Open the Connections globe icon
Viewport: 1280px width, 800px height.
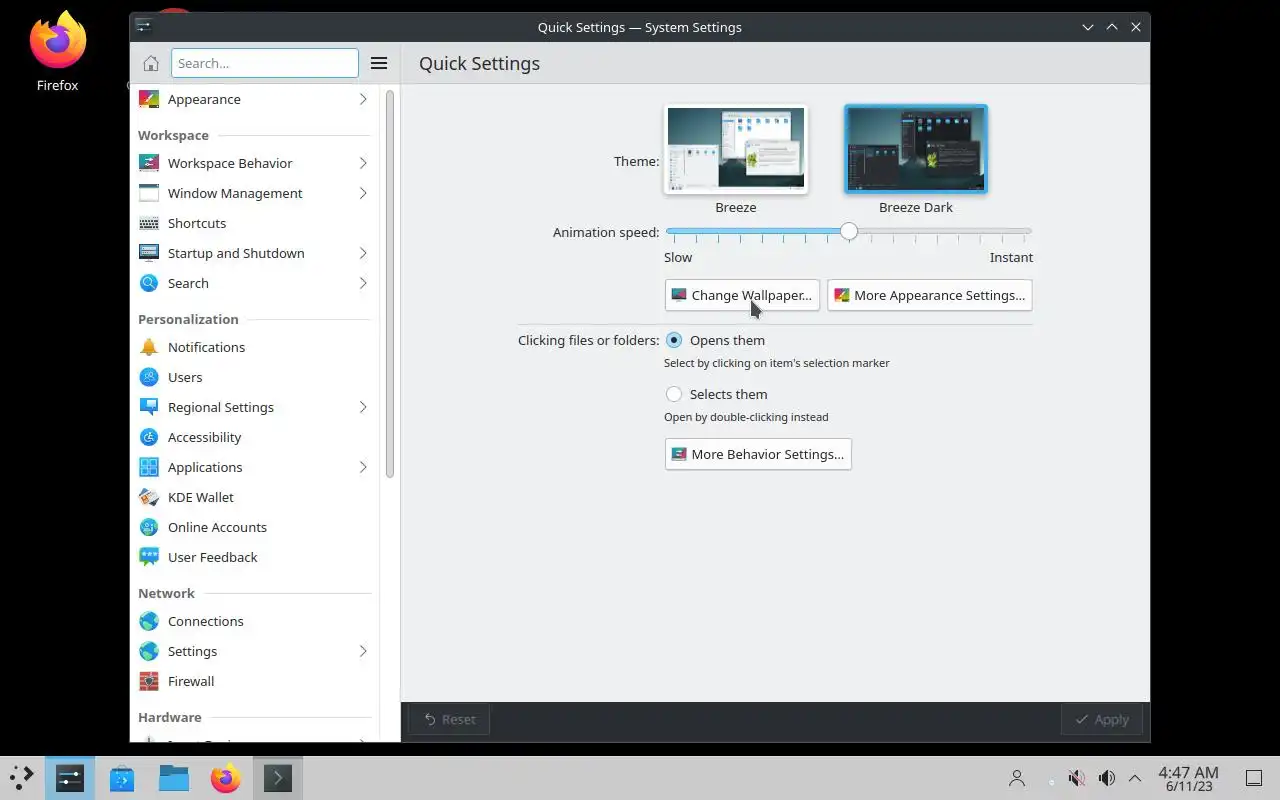[x=149, y=621]
